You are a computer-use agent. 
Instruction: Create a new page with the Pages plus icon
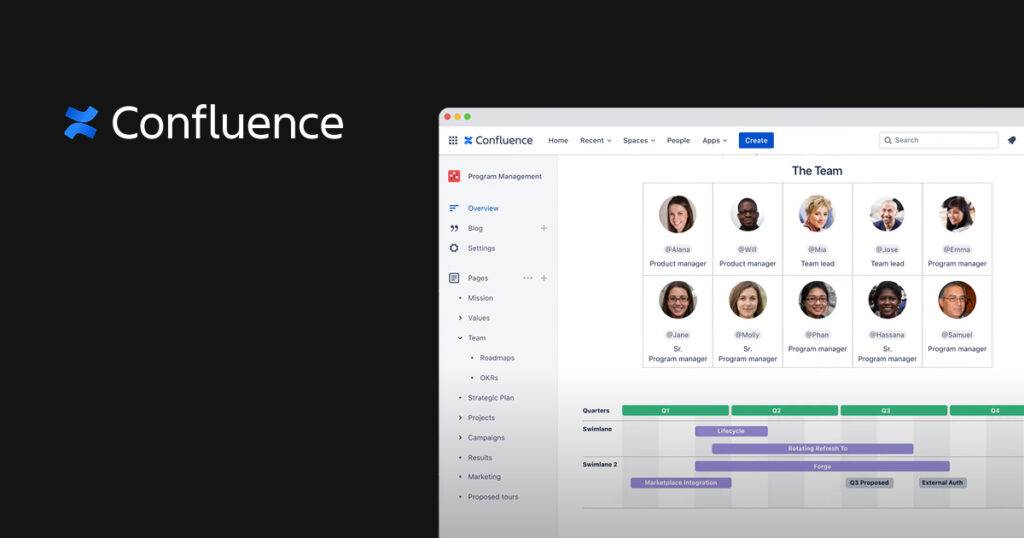pyautogui.click(x=544, y=278)
